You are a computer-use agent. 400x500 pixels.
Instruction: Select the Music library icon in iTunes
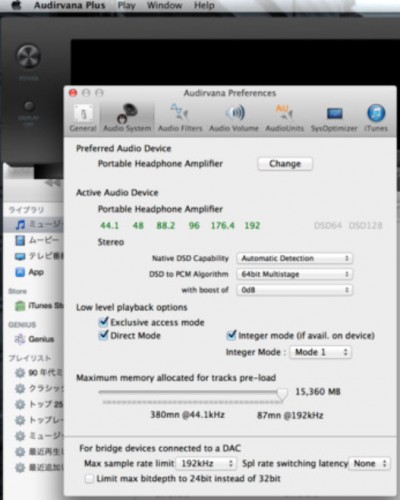point(21,224)
